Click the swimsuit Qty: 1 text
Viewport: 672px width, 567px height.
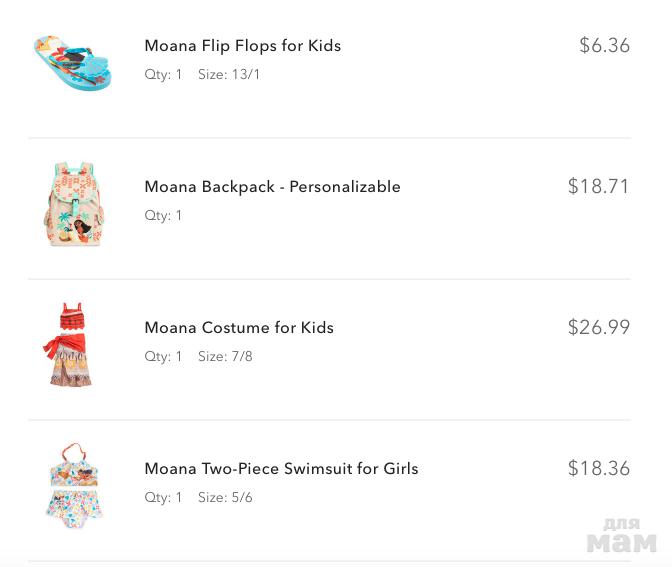(x=163, y=498)
